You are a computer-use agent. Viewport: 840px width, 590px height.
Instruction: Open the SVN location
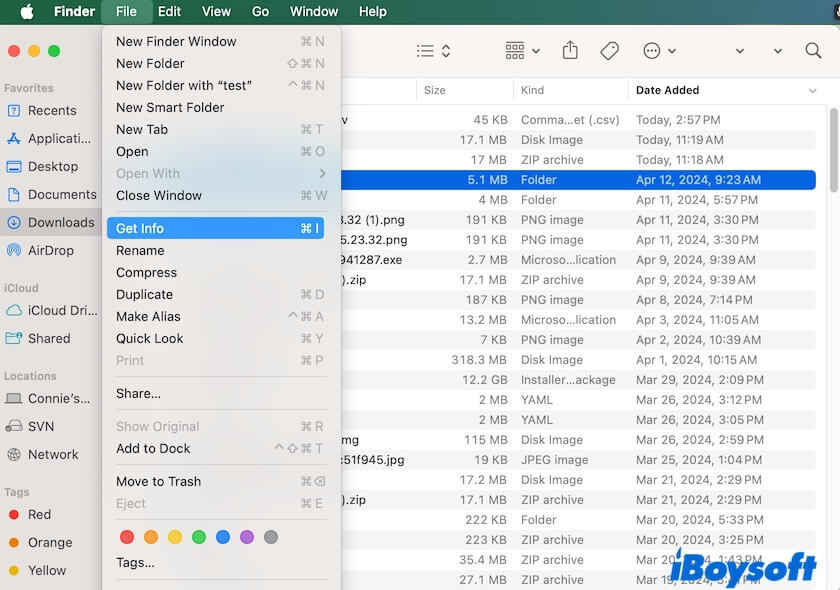(30, 426)
